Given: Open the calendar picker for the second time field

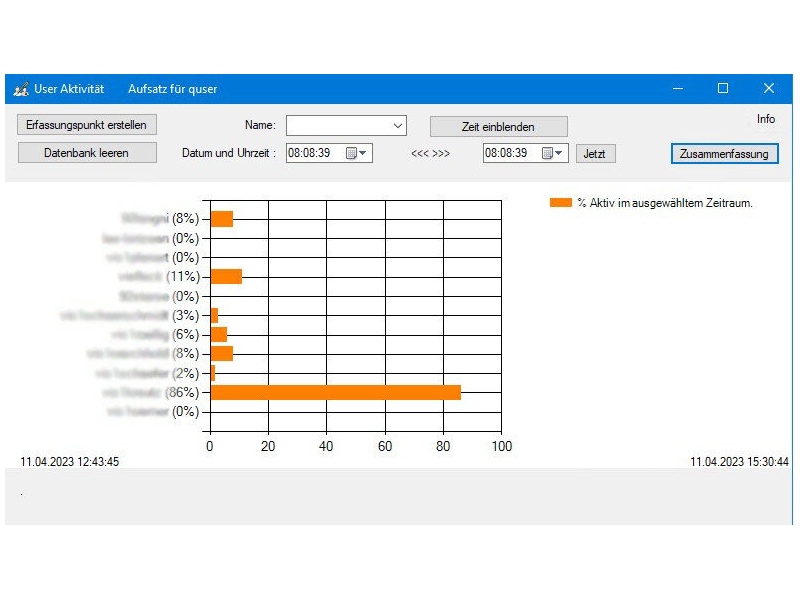Looking at the screenshot, I should tap(549, 153).
